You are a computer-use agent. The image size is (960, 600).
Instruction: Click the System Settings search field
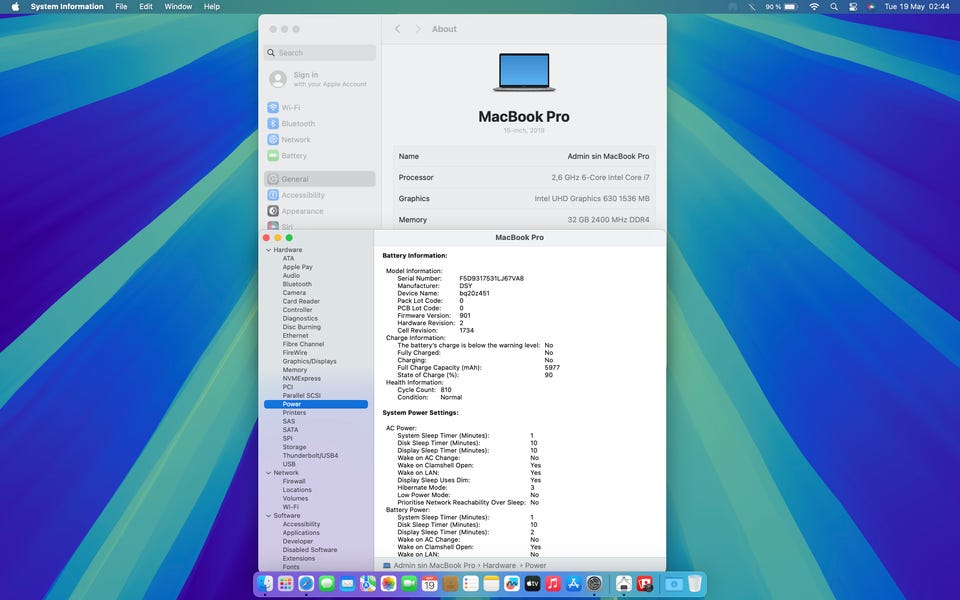[x=320, y=53]
